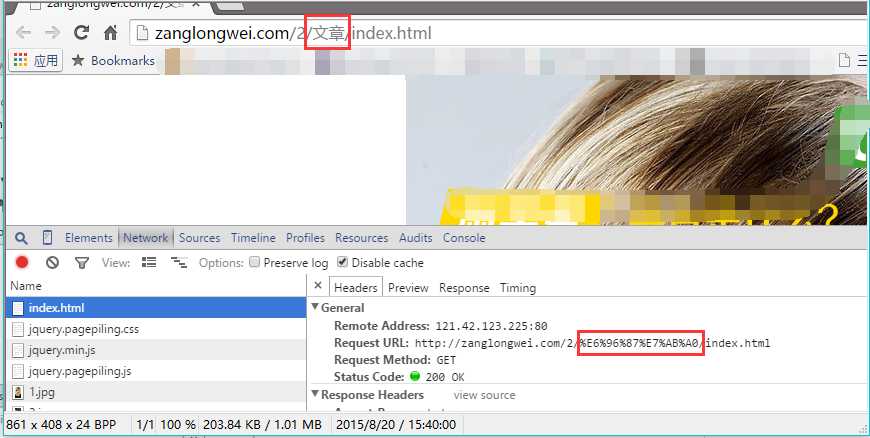
Task: Click the page document bookmark icon at right
Action: (844, 60)
